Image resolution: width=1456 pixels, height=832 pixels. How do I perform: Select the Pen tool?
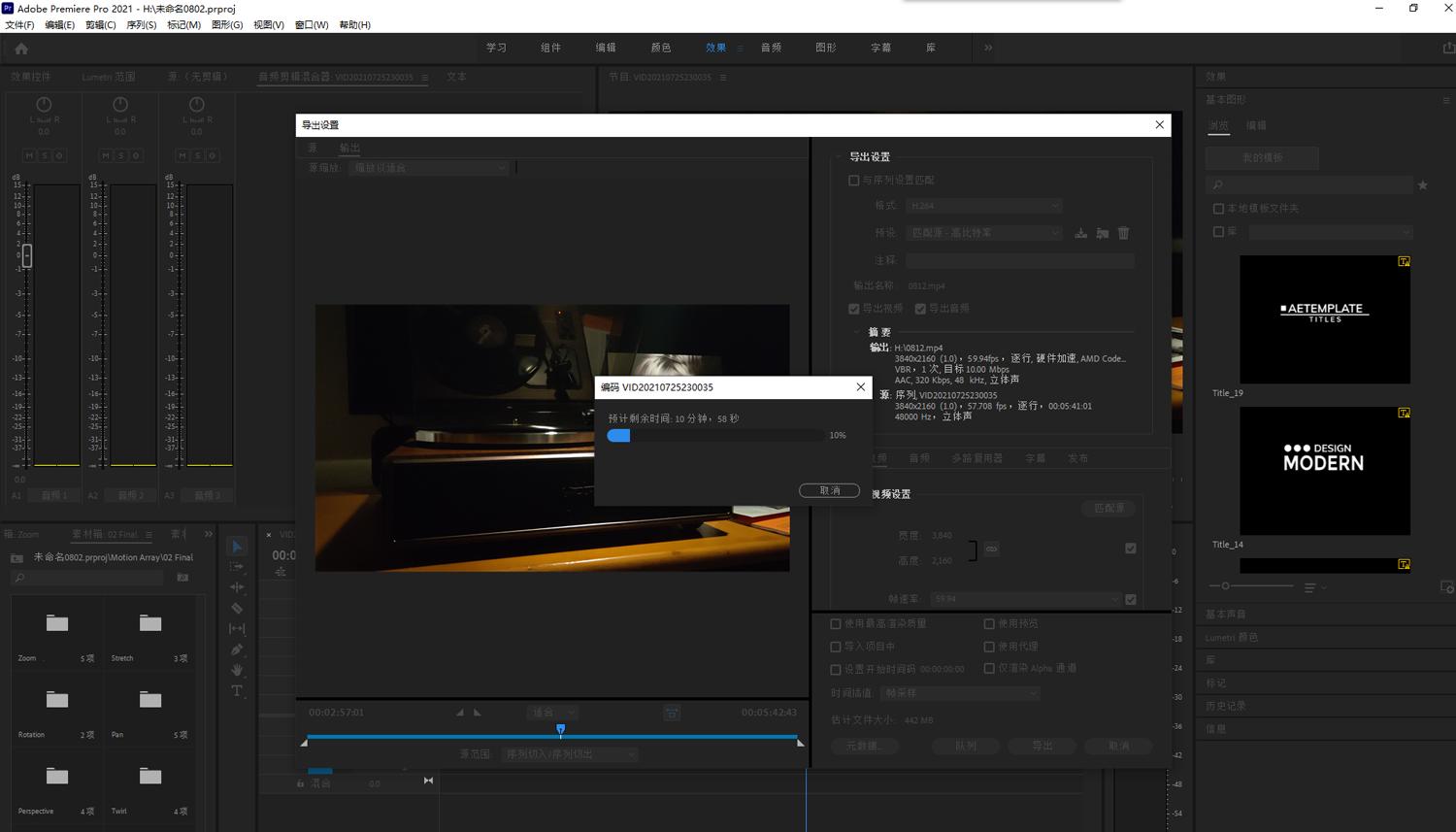pos(237,649)
